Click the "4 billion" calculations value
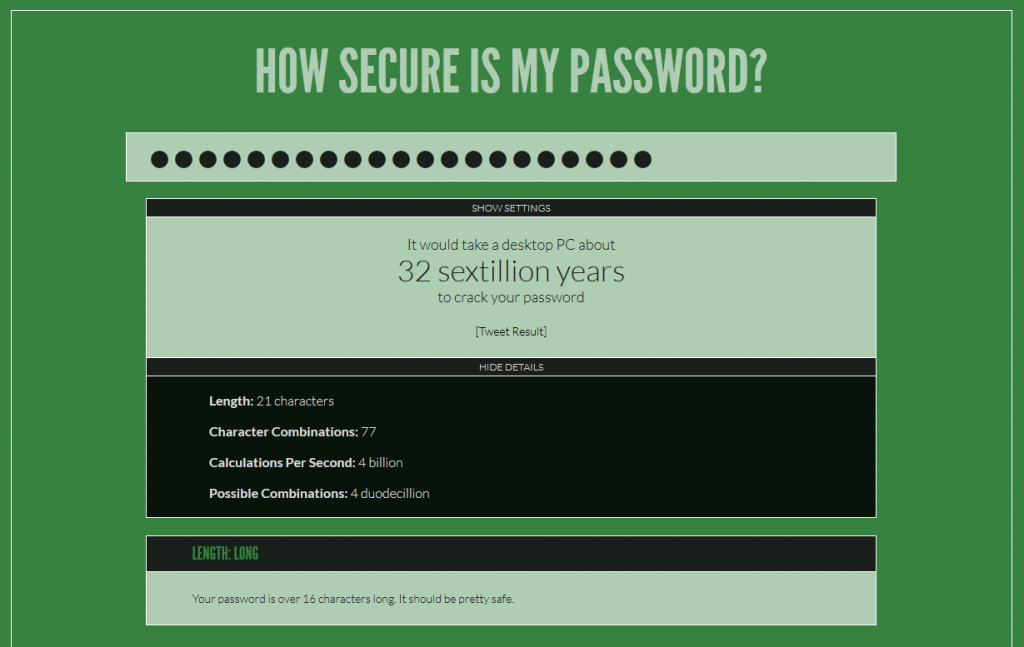1024x647 pixels. (x=381, y=463)
